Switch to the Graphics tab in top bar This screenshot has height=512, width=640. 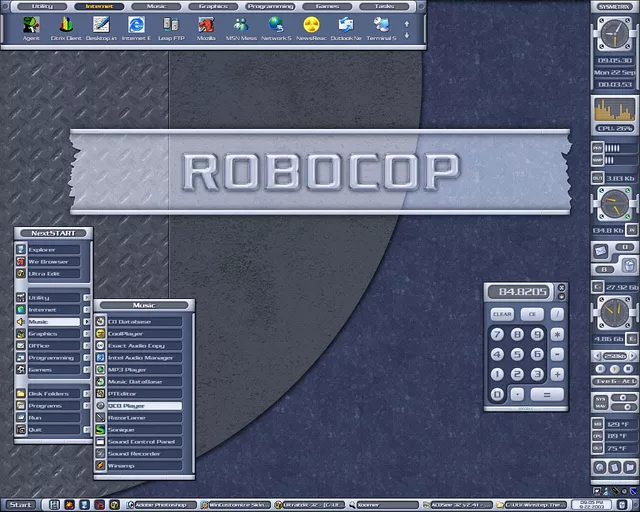pyautogui.click(x=213, y=6)
